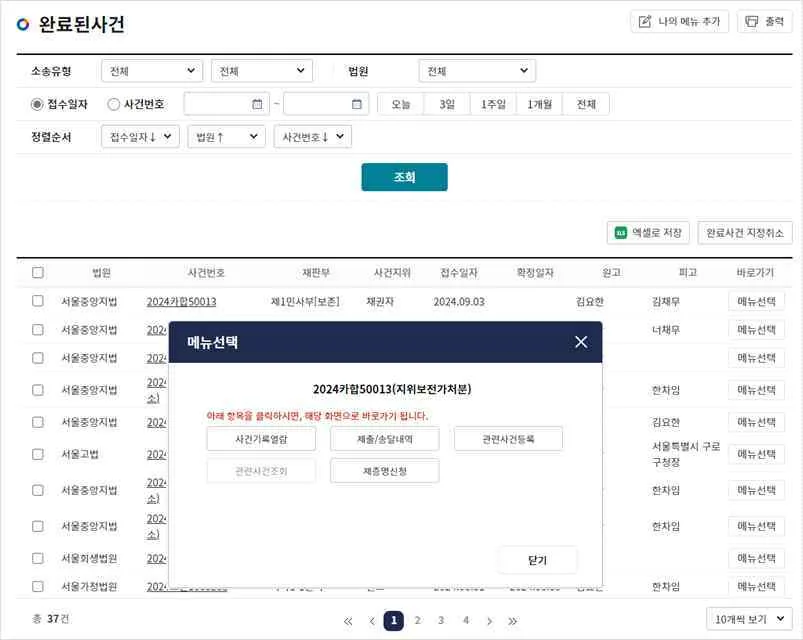Open the 2024카합50013 case number link

(x=181, y=302)
